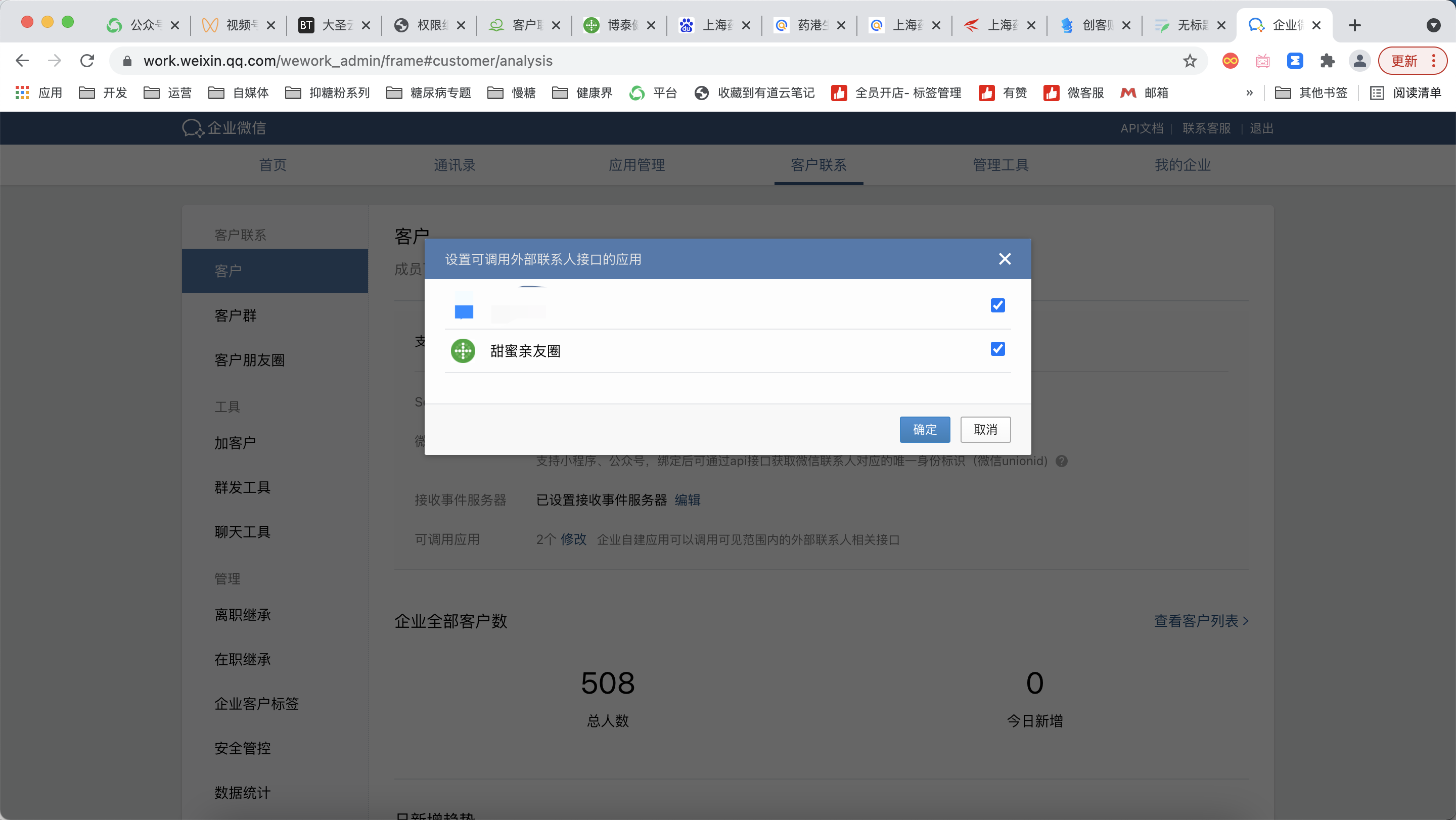The image size is (1456, 820).
Task: Confirm with the 确定 button
Action: coord(924,430)
